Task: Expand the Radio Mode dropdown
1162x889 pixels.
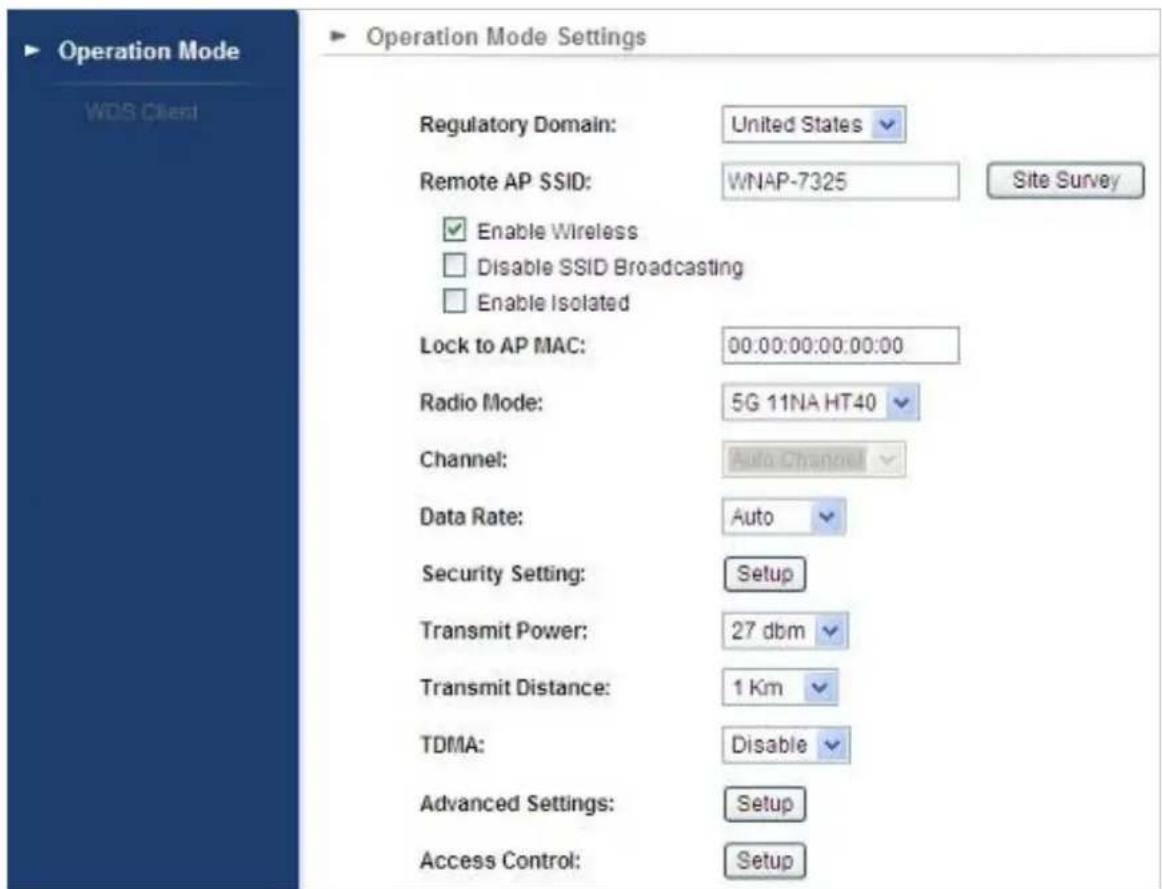Action: point(820,402)
